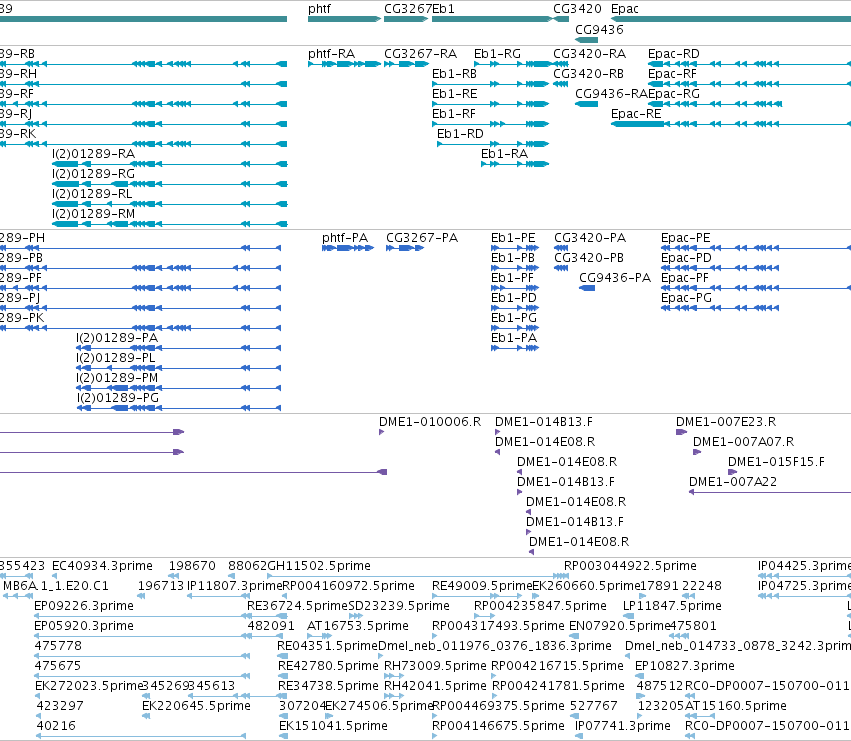Click the l(2)01289-RM transcript label
Viewport: 851px width, 741px height.
93,214
